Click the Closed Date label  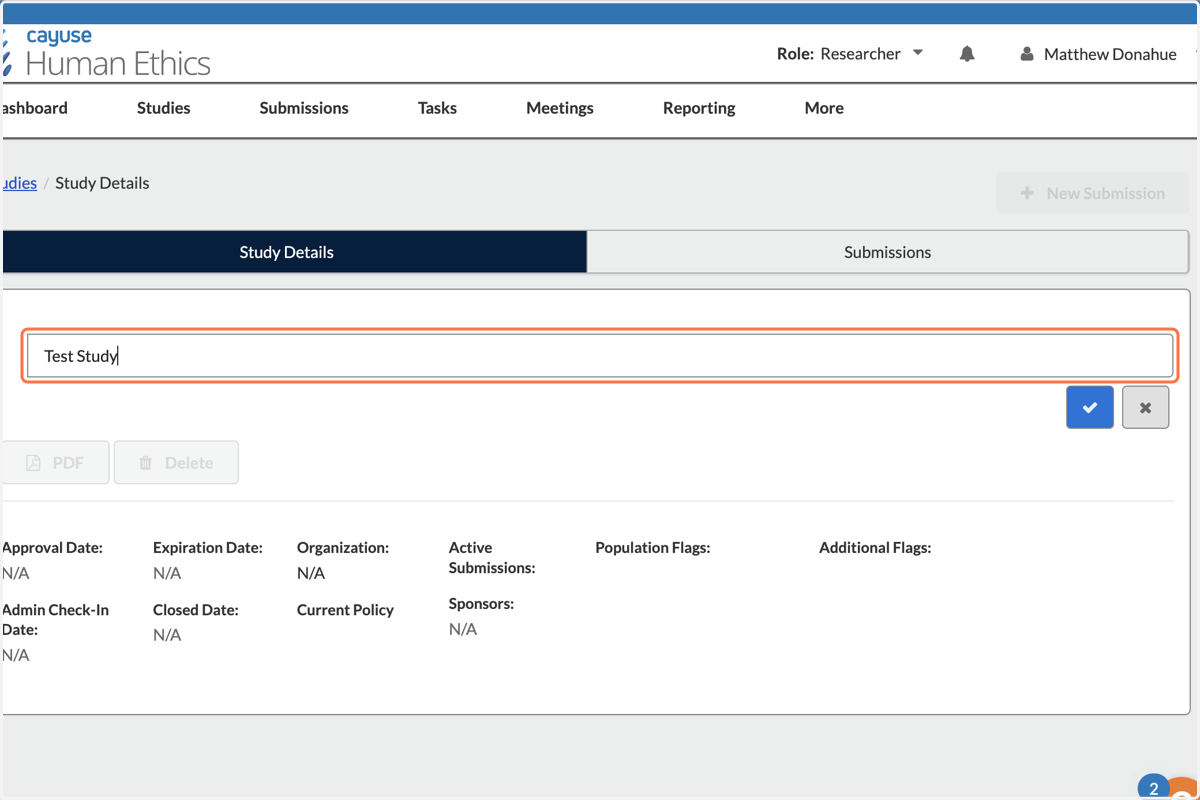pos(196,610)
